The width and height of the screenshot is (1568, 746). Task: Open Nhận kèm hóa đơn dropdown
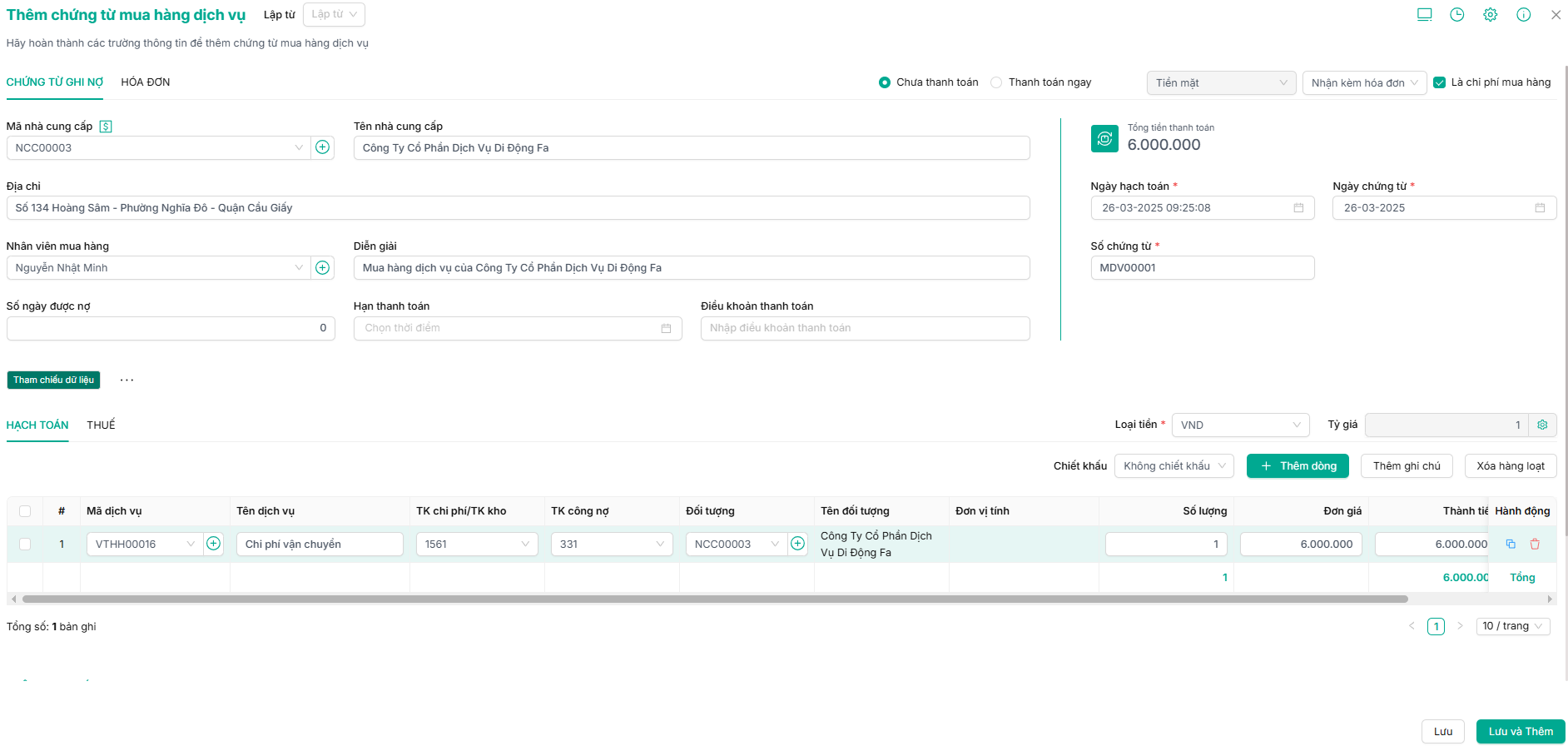click(x=1363, y=82)
